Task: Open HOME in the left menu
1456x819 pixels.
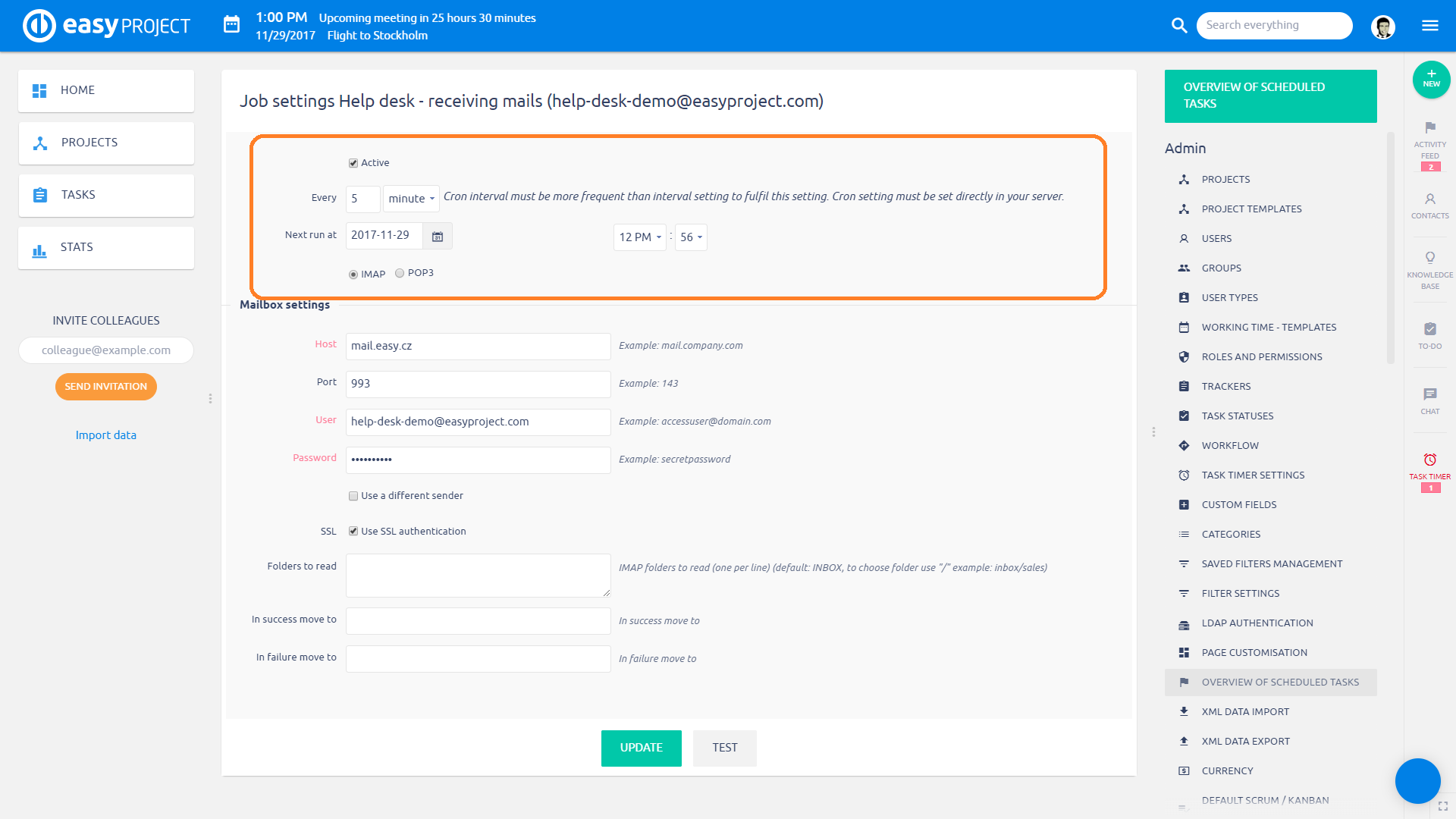Action: click(106, 91)
